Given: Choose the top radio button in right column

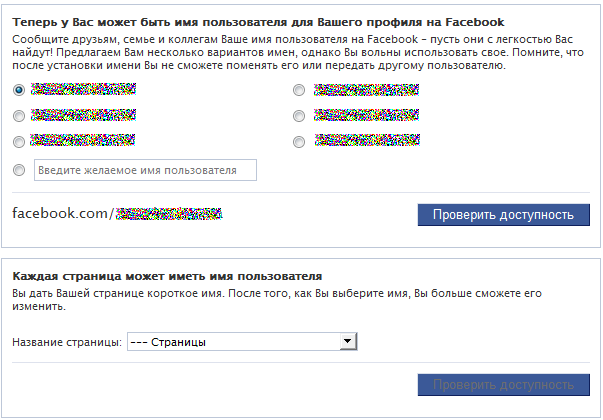Looking at the screenshot, I should click(x=299, y=90).
